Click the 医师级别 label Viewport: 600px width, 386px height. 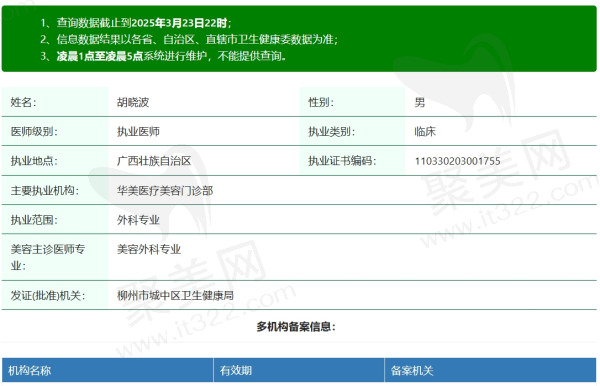tap(34, 132)
